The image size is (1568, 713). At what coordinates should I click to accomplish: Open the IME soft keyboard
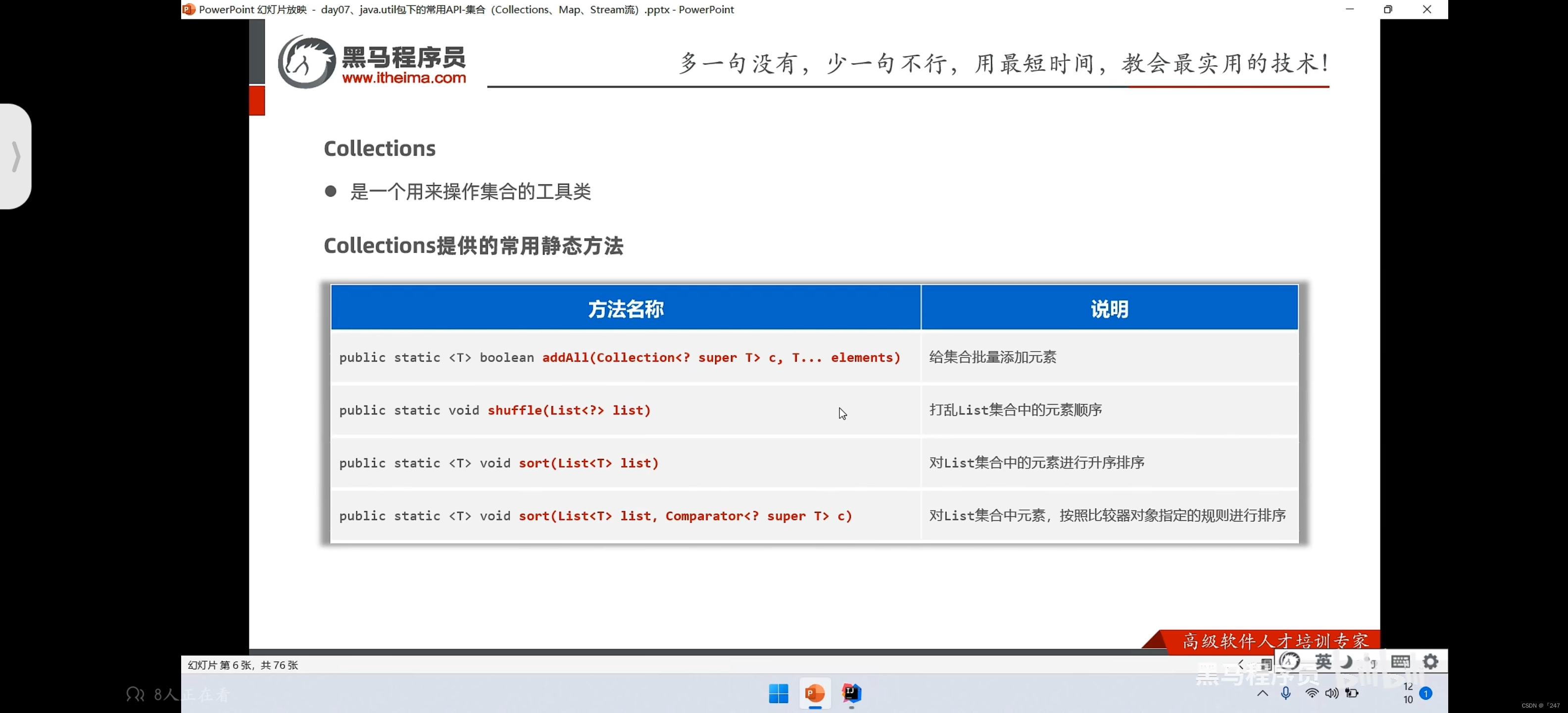pyautogui.click(x=1400, y=661)
